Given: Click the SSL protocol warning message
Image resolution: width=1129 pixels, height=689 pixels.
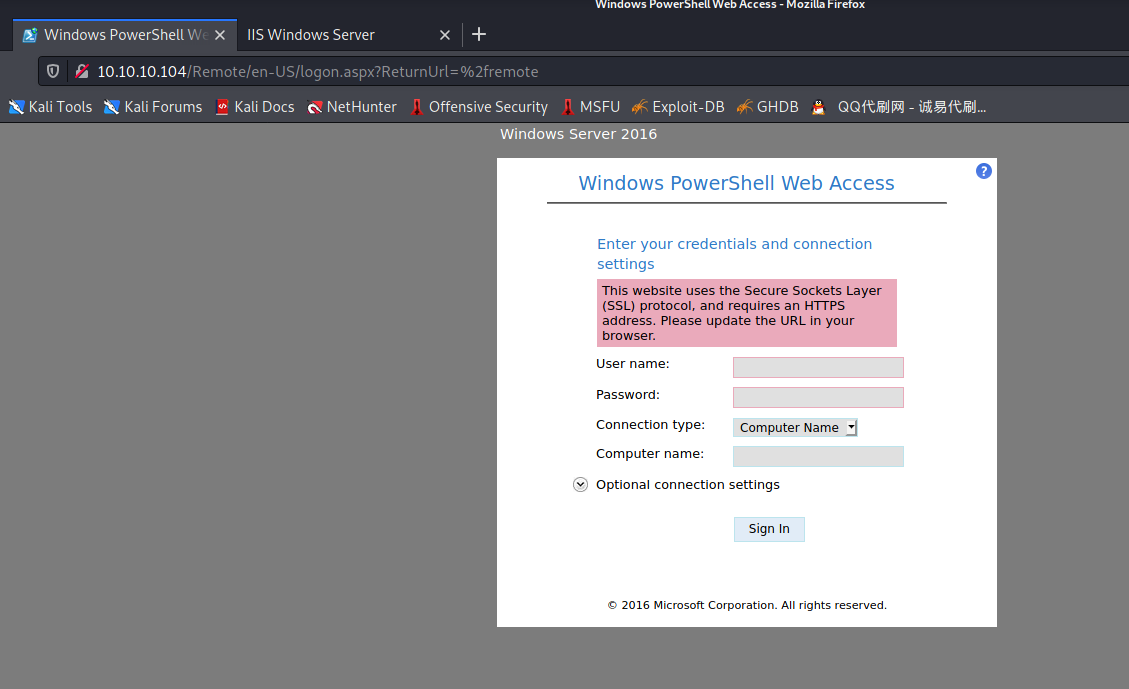Looking at the screenshot, I should 747,313.
